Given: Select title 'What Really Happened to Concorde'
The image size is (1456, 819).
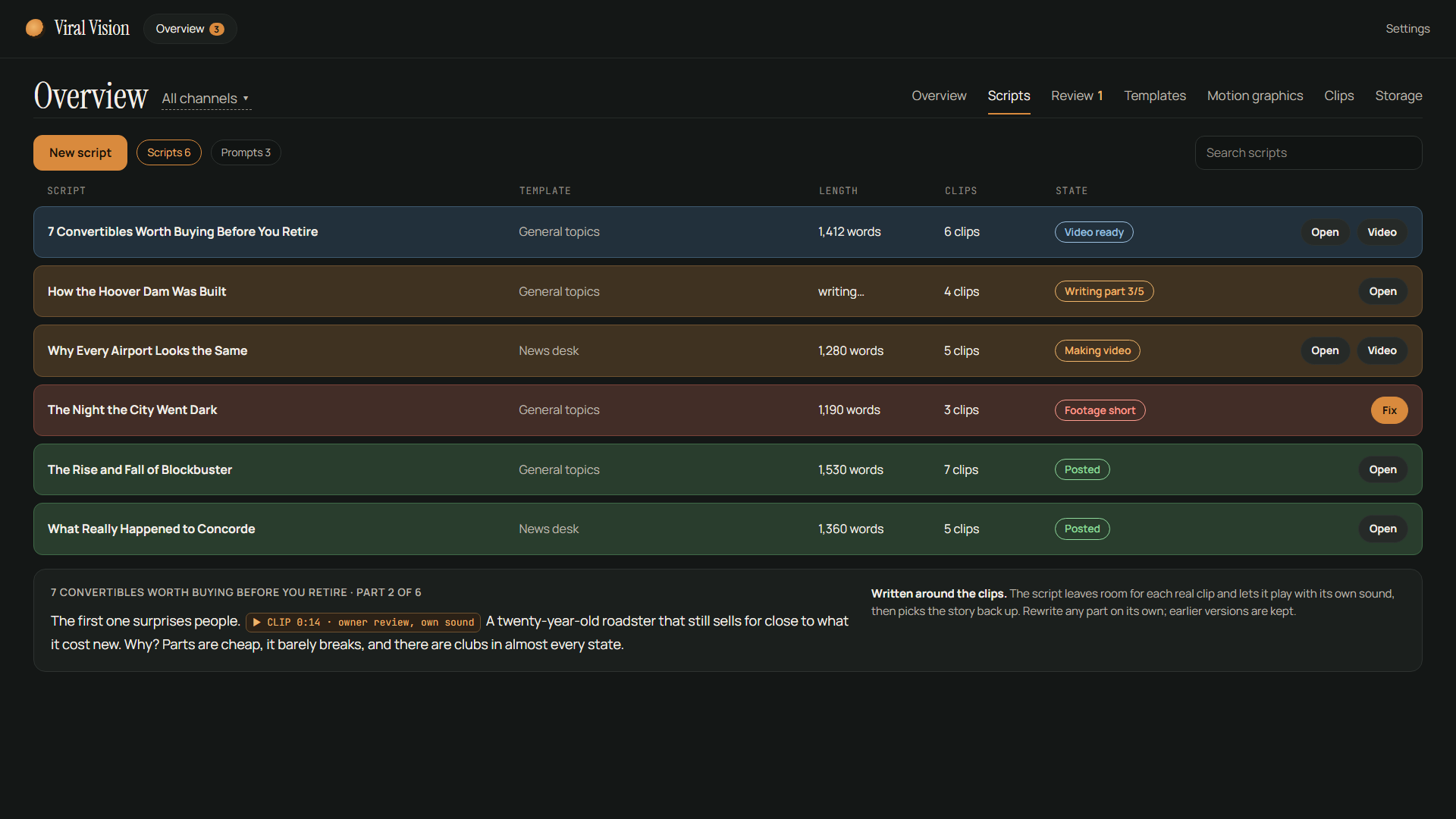Looking at the screenshot, I should coord(151,529).
